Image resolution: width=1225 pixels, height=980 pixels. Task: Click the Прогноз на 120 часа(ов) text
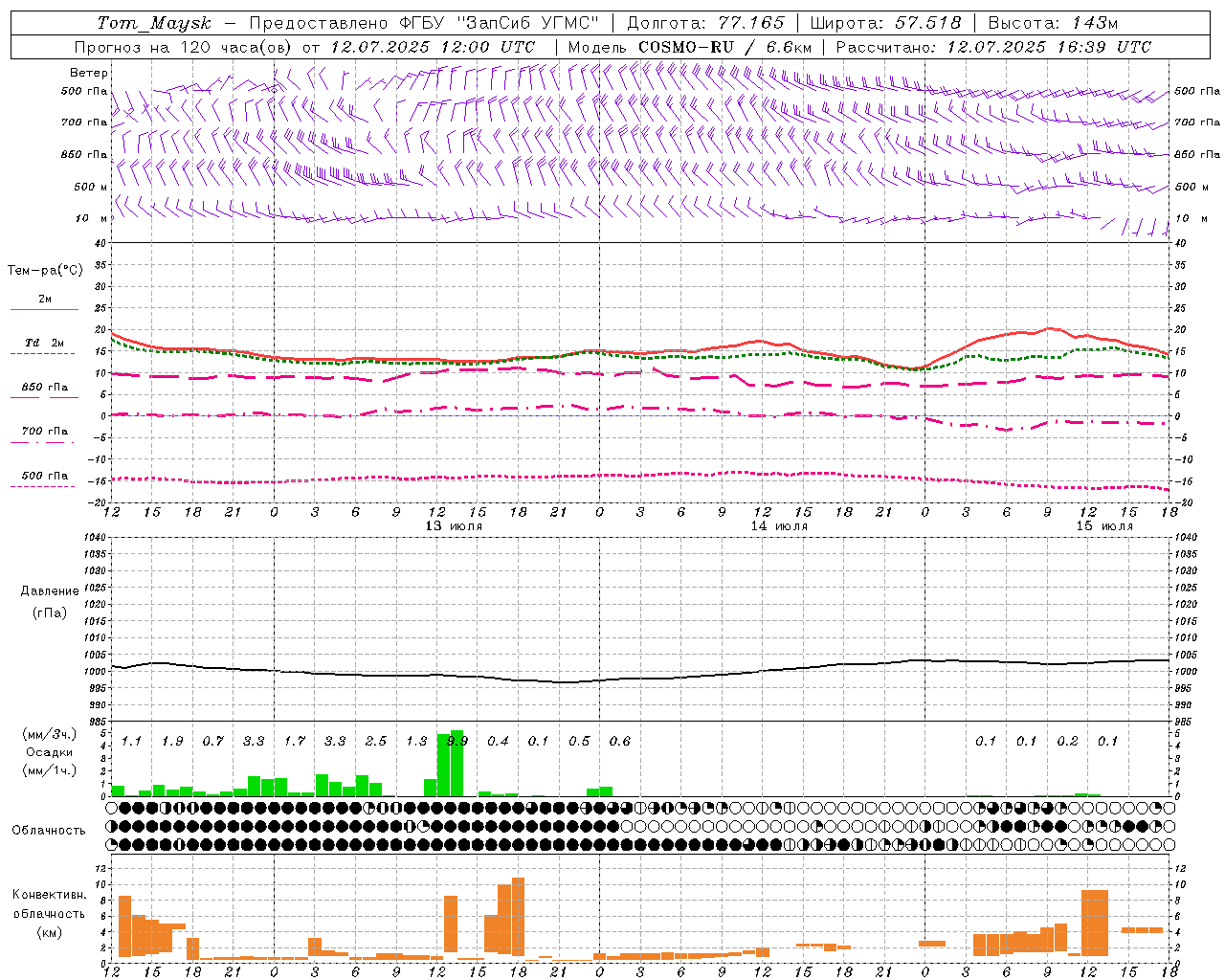pos(184,47)
